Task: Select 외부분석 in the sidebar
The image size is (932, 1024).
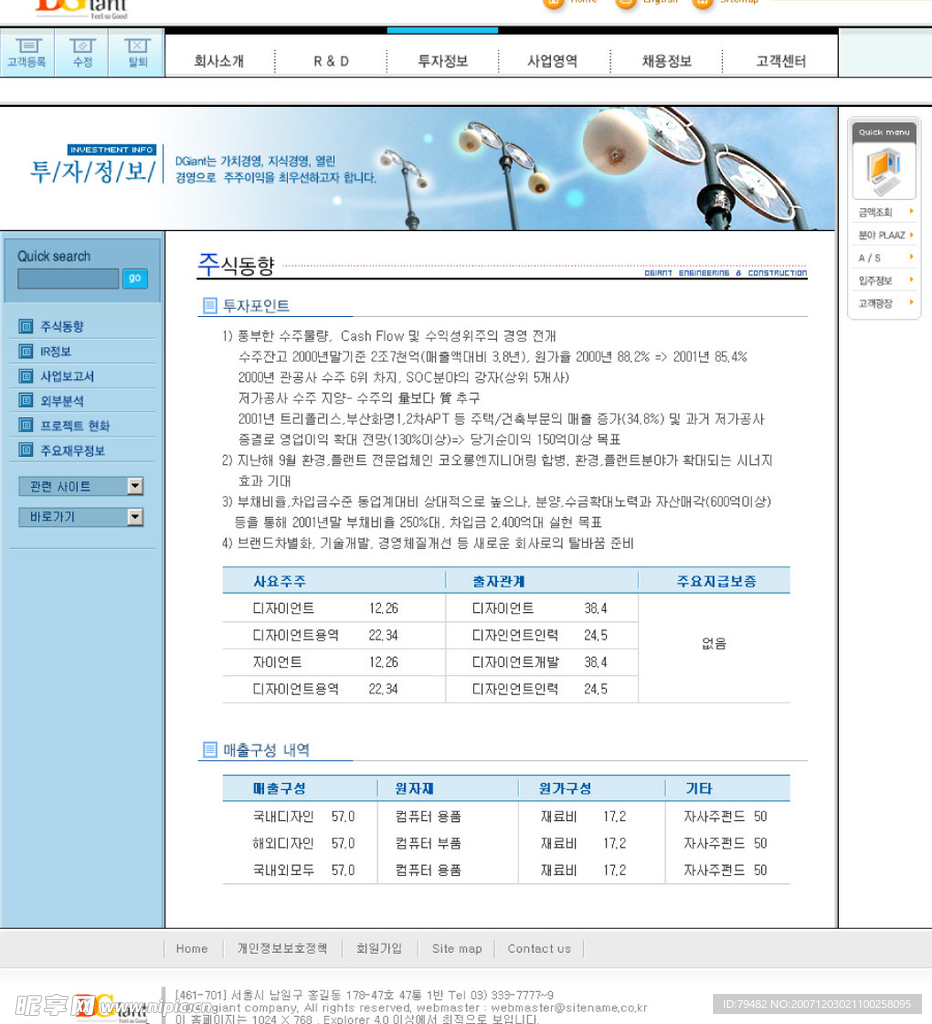Action: [62, 401]
